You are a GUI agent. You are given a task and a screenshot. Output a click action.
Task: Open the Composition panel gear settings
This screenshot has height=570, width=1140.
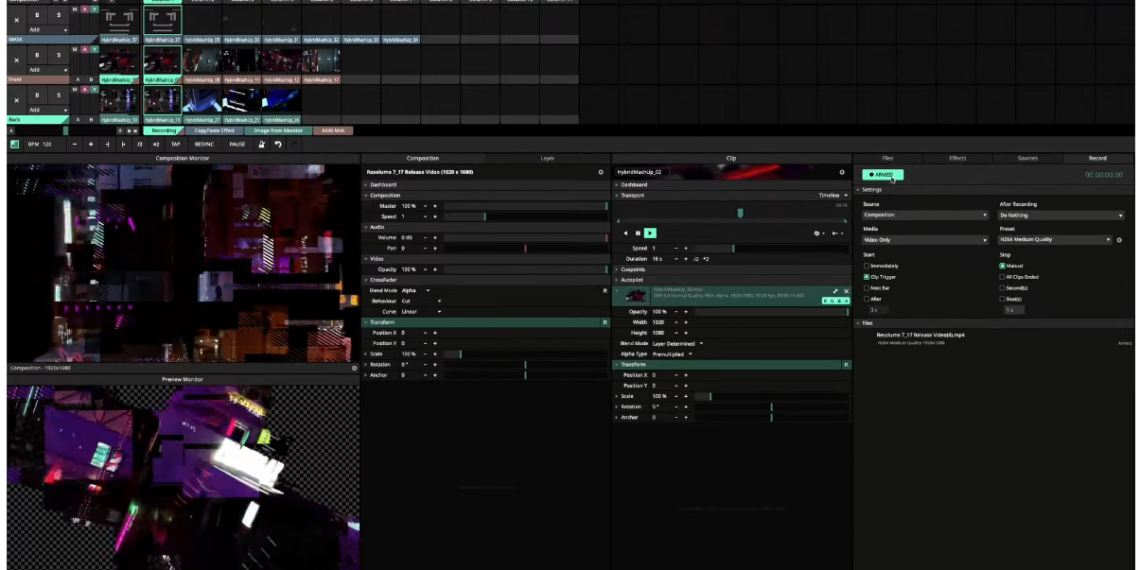(x=601, y=172)
